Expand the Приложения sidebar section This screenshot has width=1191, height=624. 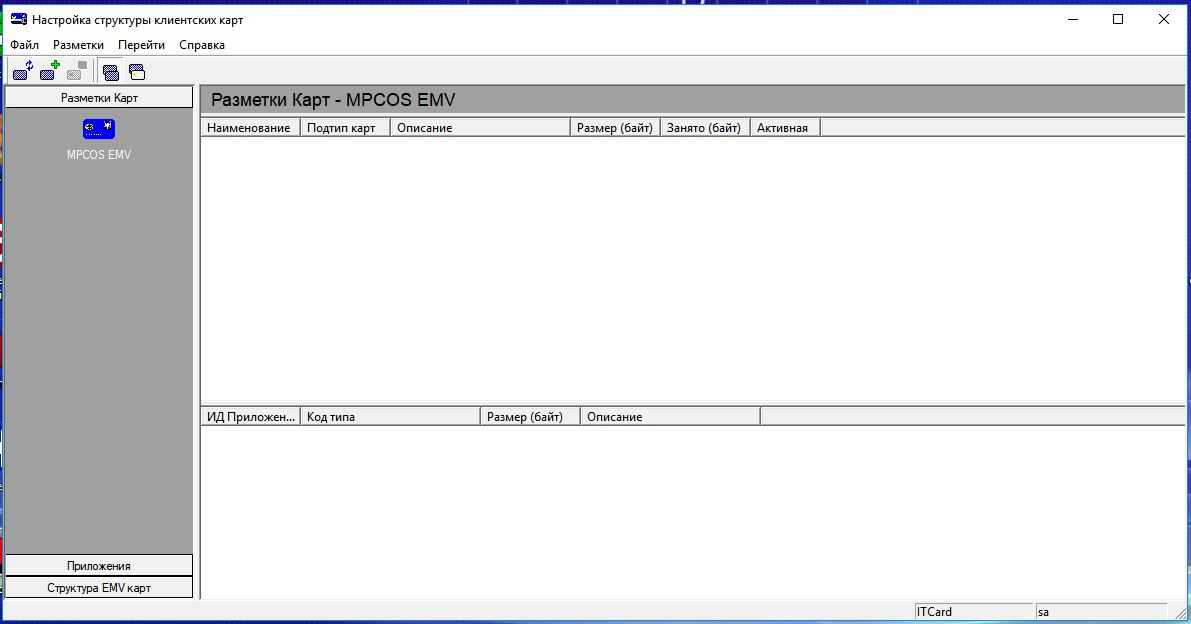pyautogui.click(x=99, y=566)
